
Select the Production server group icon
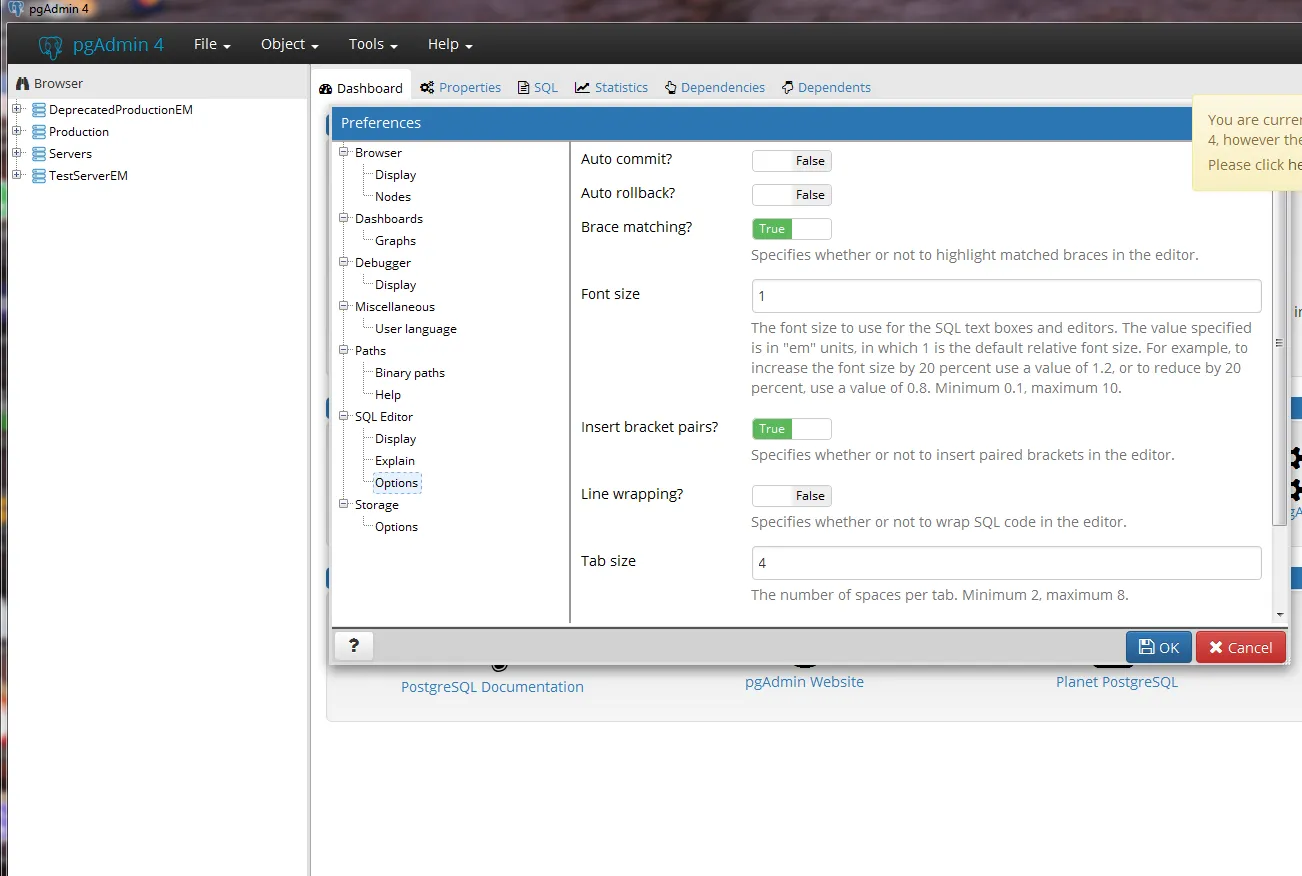pyautogui.click(x=39, y=132)
